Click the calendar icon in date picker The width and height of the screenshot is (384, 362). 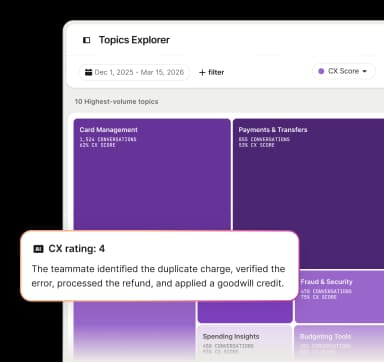88,72
